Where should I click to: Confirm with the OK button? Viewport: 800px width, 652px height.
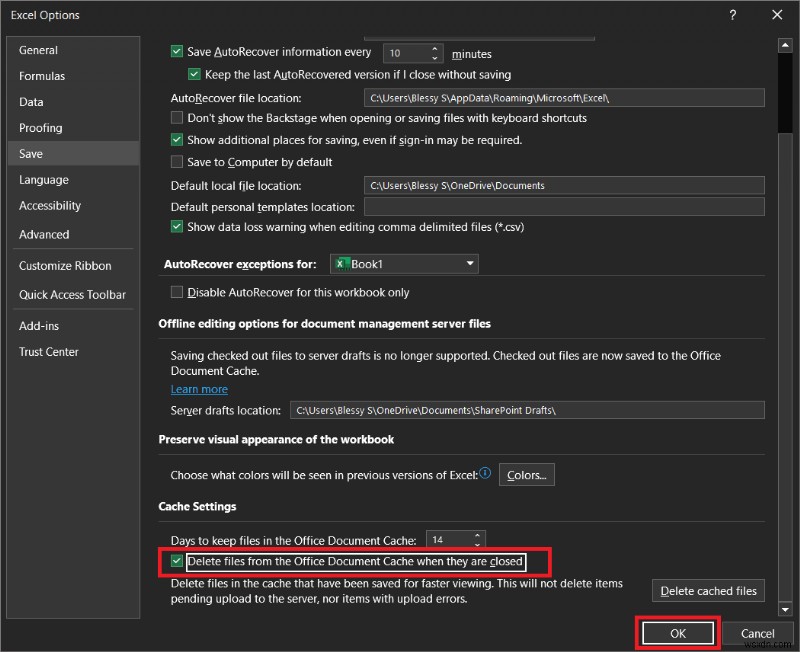point(678,634)
